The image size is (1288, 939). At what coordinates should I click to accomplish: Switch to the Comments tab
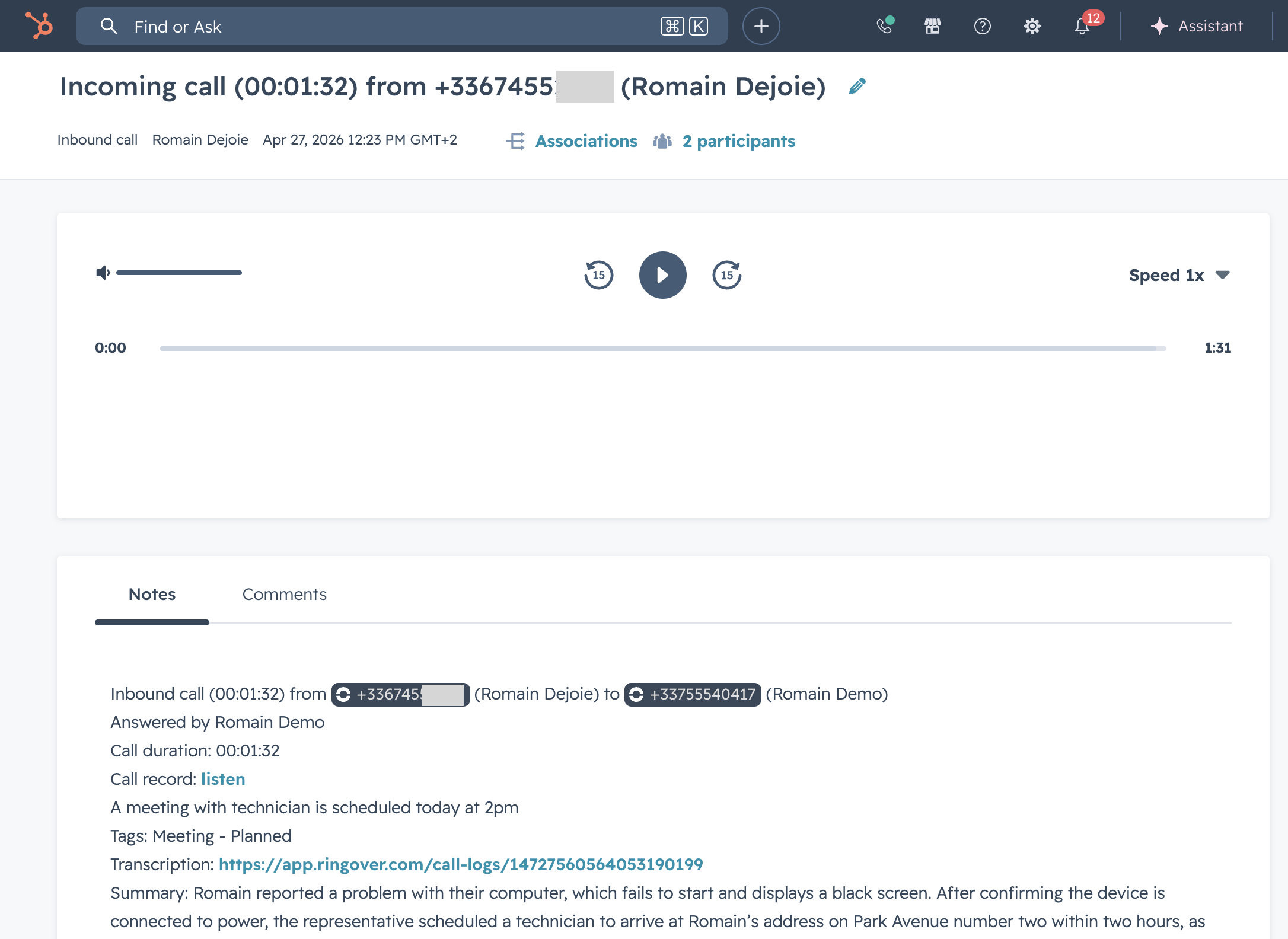tap(284, 595)
